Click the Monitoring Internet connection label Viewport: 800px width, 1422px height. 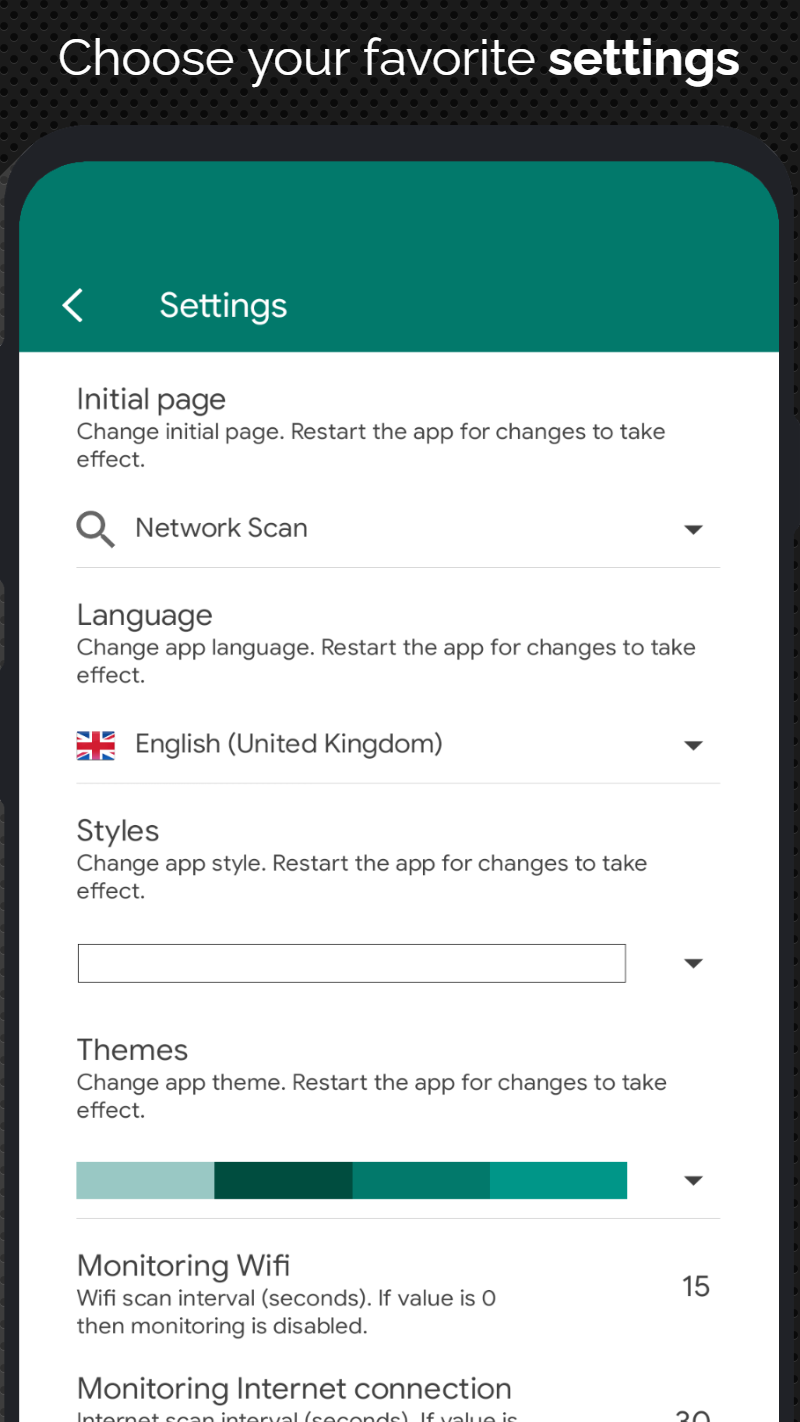(294, 1389)
